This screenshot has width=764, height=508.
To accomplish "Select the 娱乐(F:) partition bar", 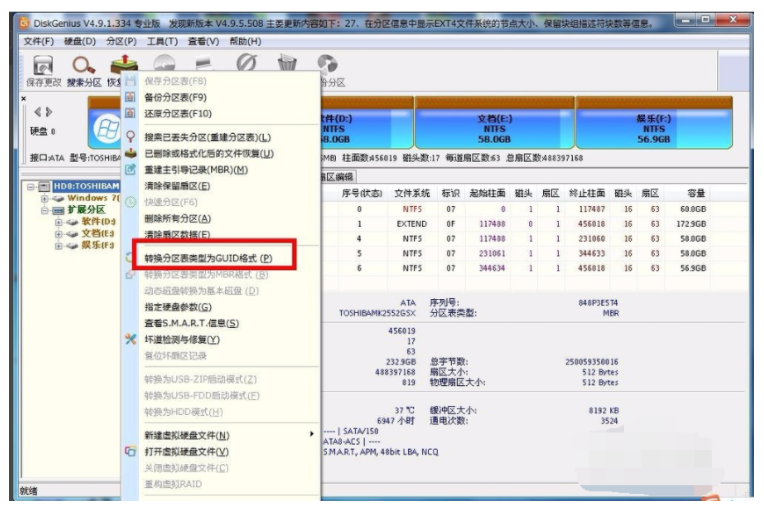I will (654, 123).
